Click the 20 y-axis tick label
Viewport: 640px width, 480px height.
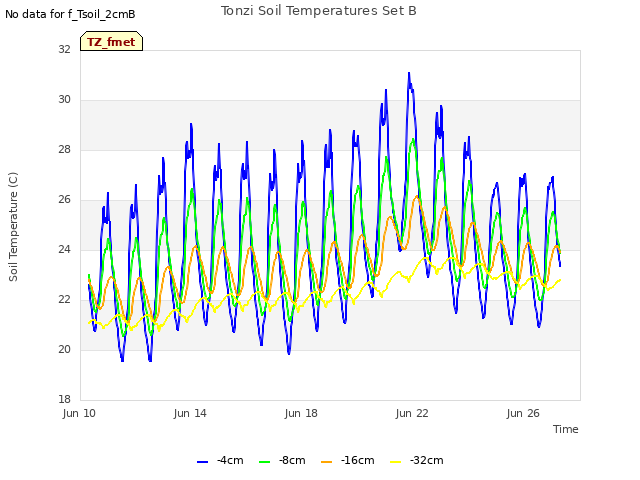64,349
